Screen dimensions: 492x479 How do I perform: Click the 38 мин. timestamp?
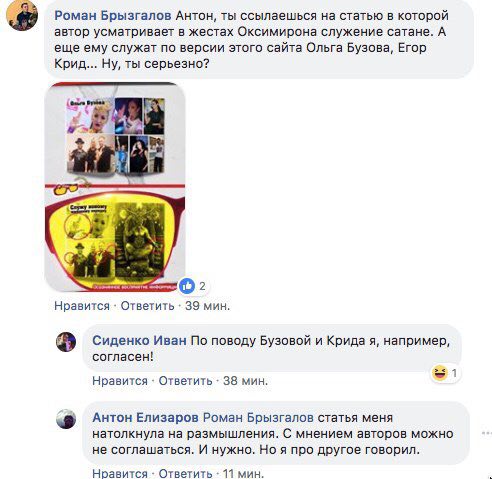pos(245,381)
